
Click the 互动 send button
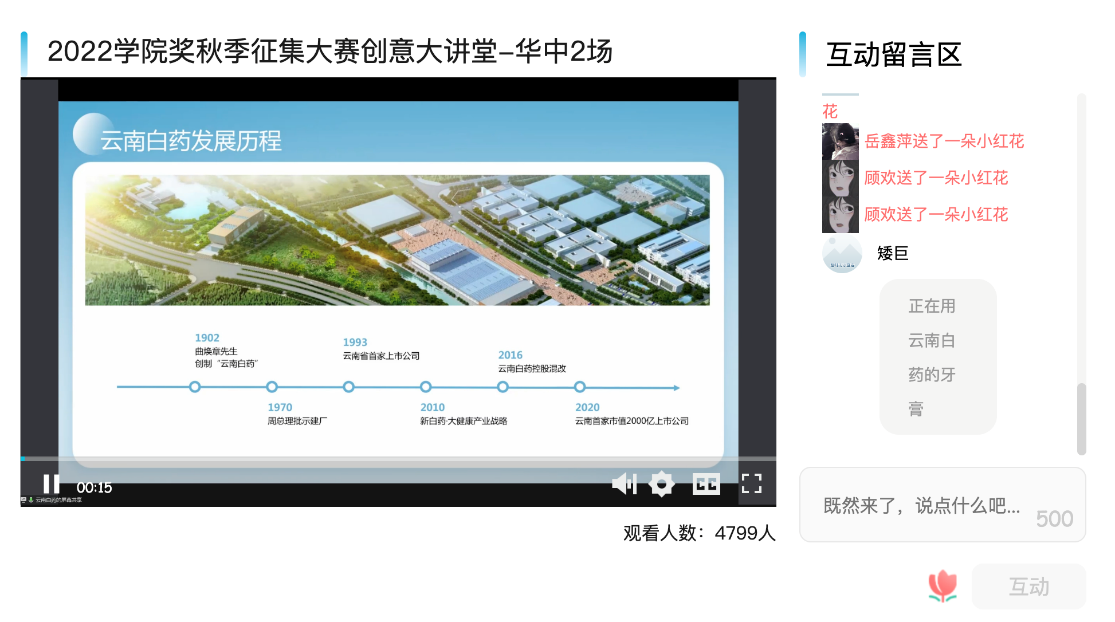(x=1028, y=586)
